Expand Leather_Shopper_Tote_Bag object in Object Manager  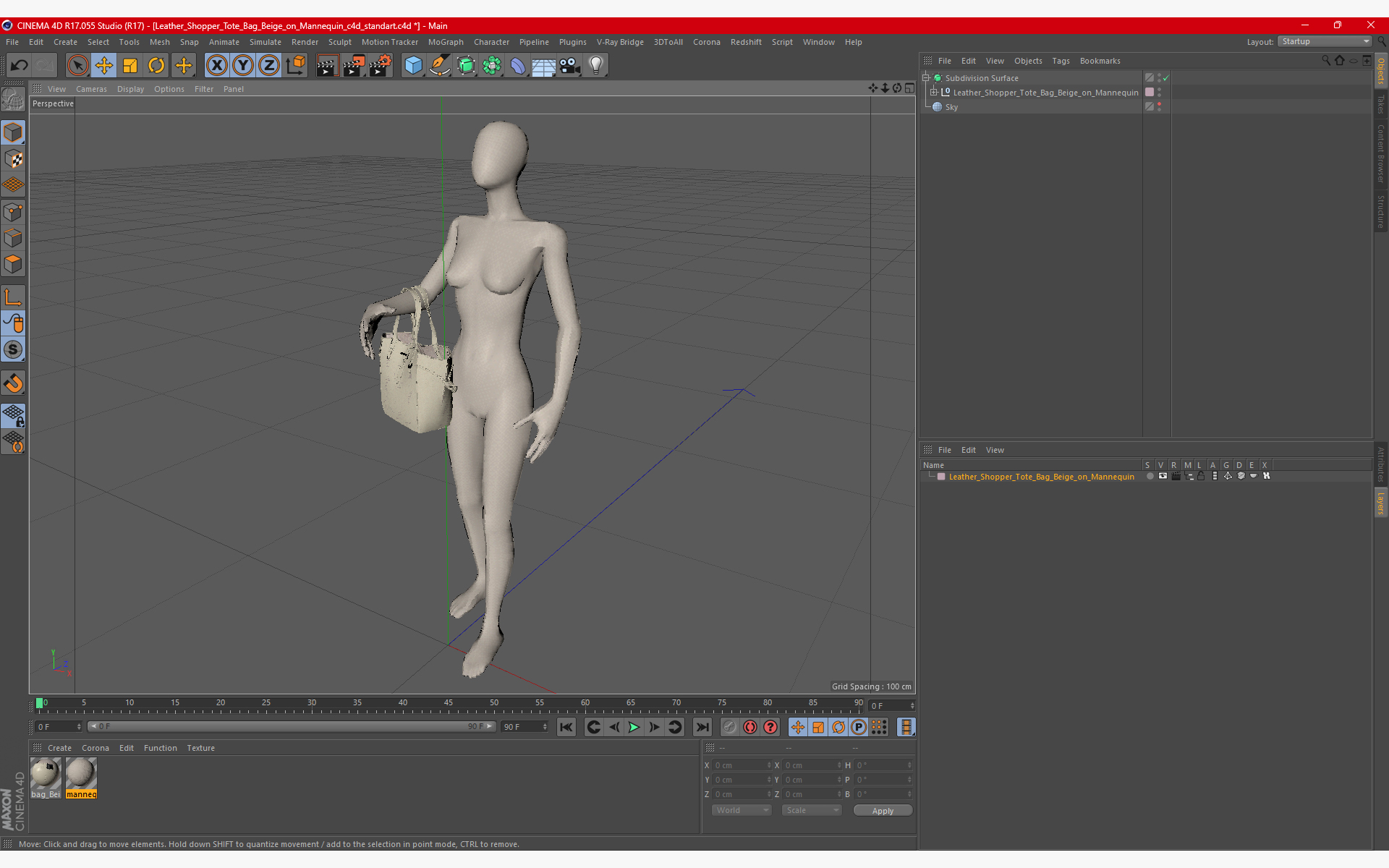(x=934, y=92)
